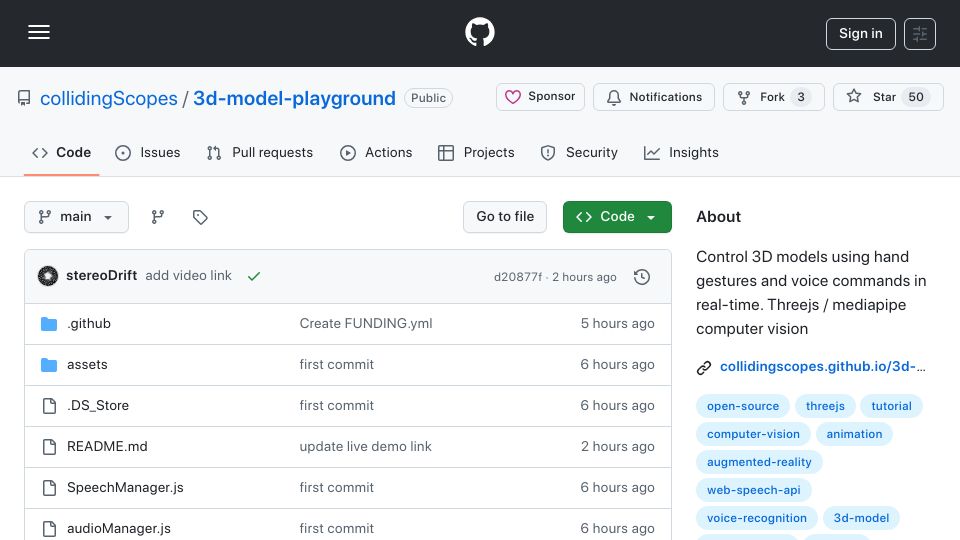Select the web-speech-api topic tag
This screenshot has width=960, height=540.
click(x=754, y=490)
